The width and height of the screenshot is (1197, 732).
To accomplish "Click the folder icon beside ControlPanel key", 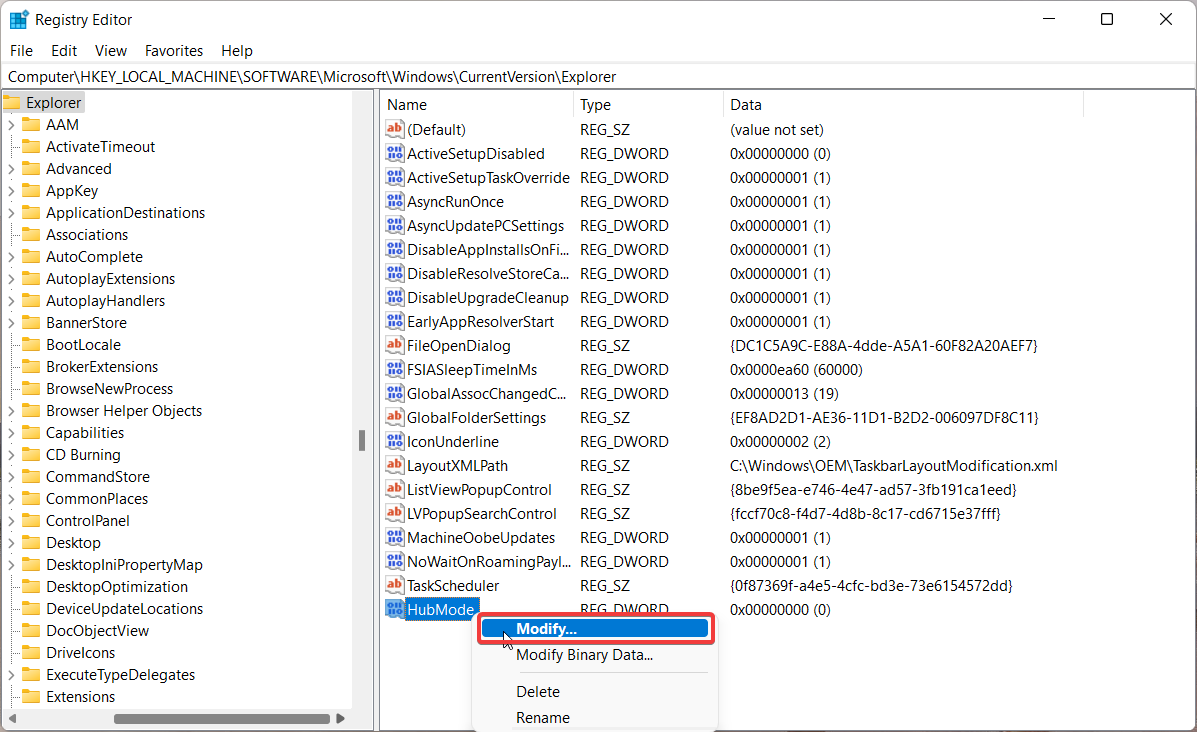I will [30, 521].
